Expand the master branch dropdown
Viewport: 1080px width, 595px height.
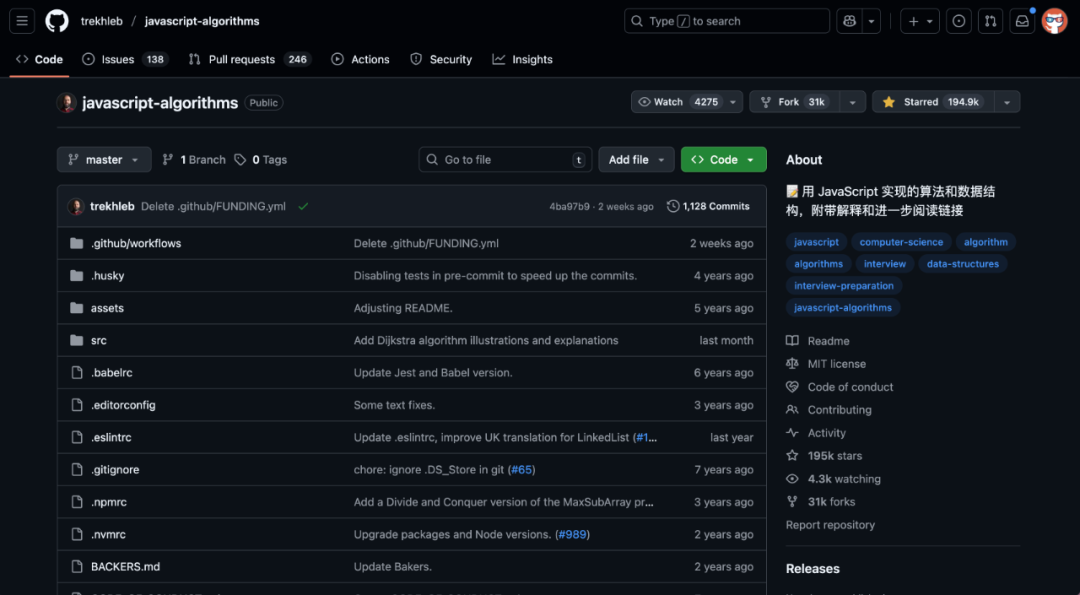click(104, 160)
